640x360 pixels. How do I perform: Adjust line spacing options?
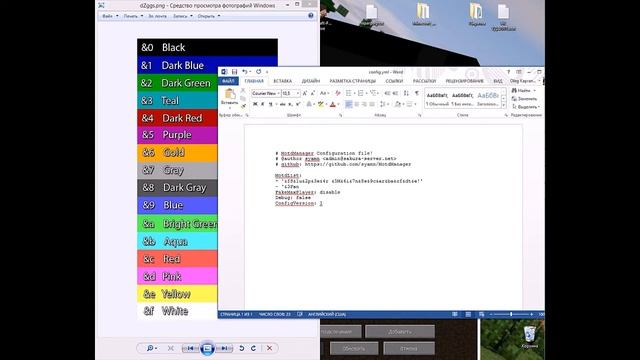point(383,104)
